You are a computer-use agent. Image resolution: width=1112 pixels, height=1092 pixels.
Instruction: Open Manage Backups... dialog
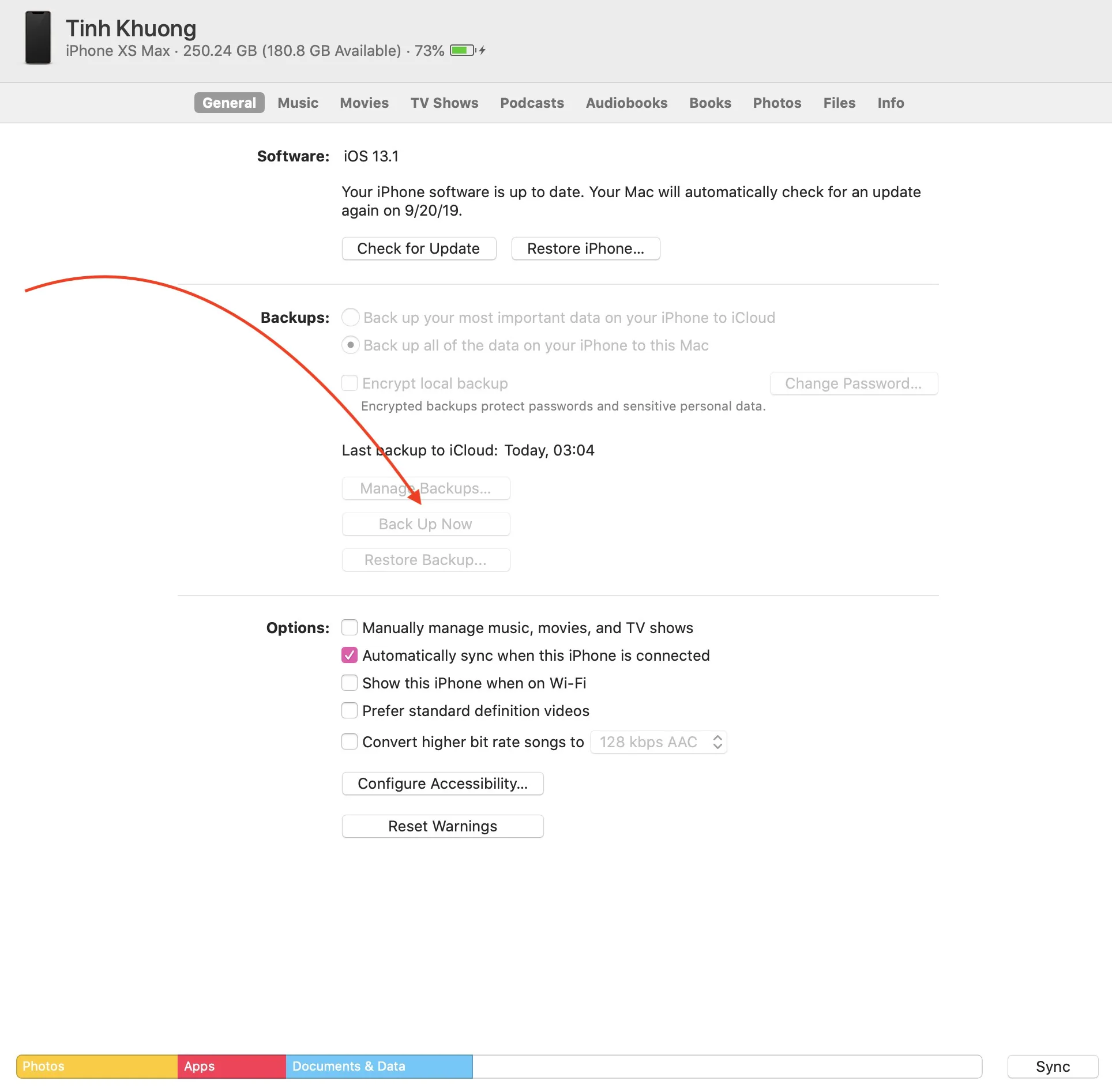tap(426, 488)
